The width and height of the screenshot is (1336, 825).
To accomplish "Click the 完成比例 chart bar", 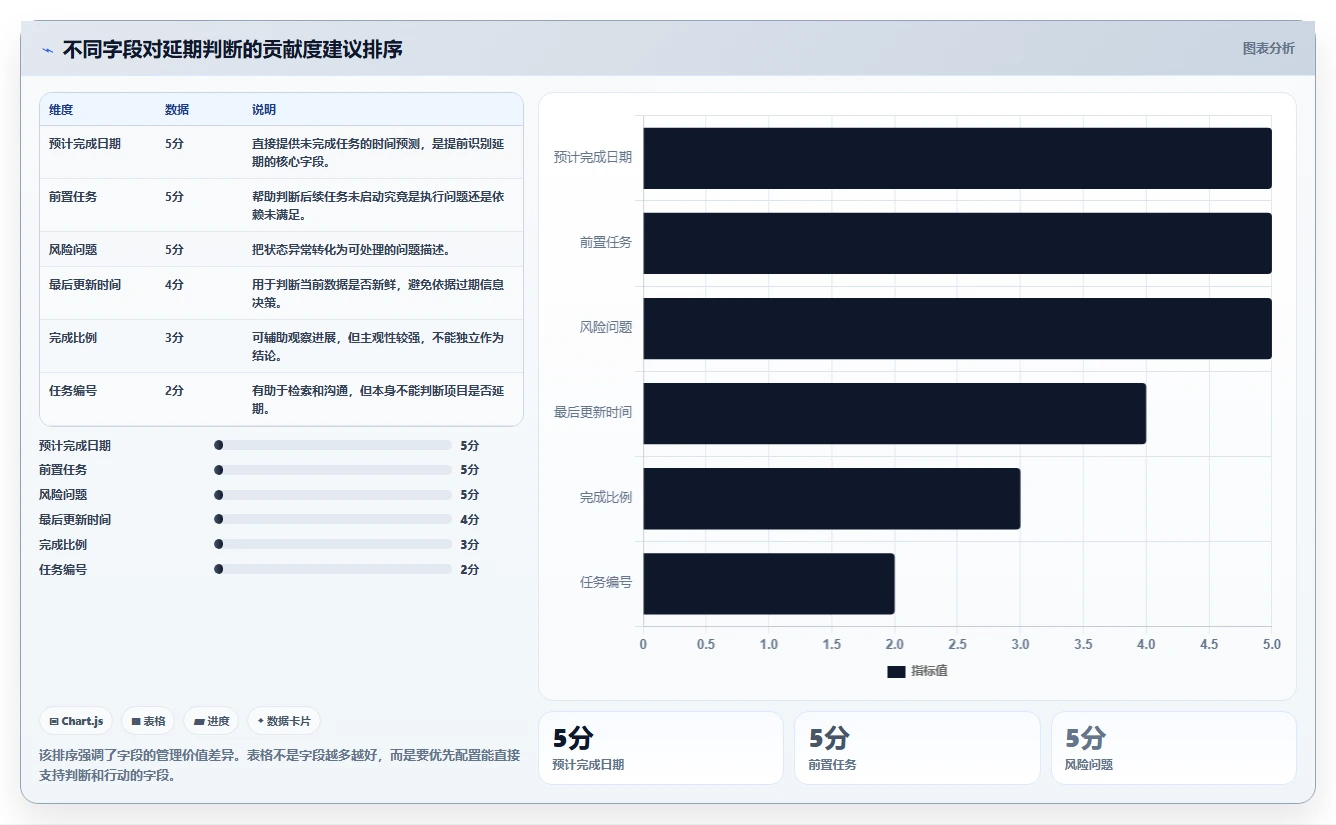I will pyautogui.click(x=831, y=498).
